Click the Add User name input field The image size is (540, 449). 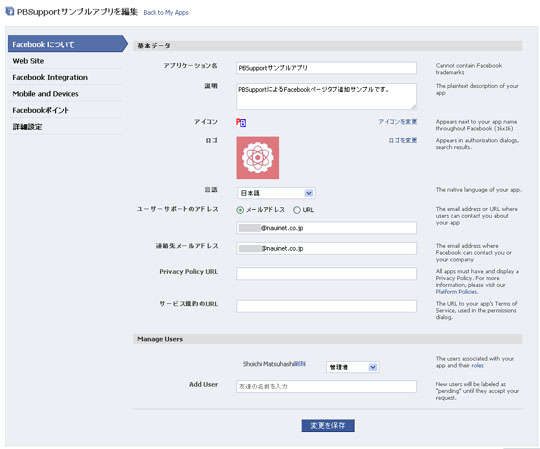(x=326, y=386)
